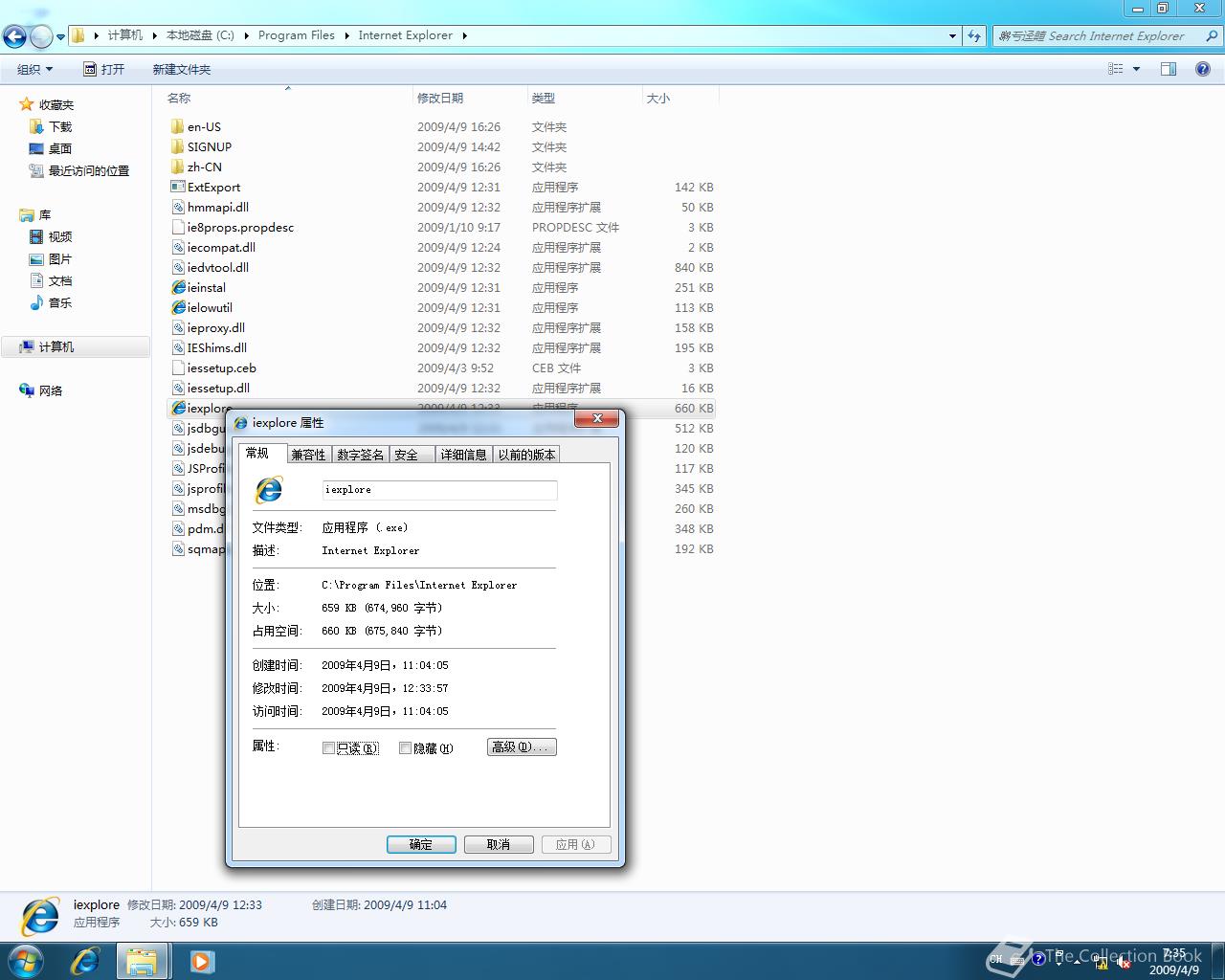Select 下载 in the navigation pane

coord(60,126)
